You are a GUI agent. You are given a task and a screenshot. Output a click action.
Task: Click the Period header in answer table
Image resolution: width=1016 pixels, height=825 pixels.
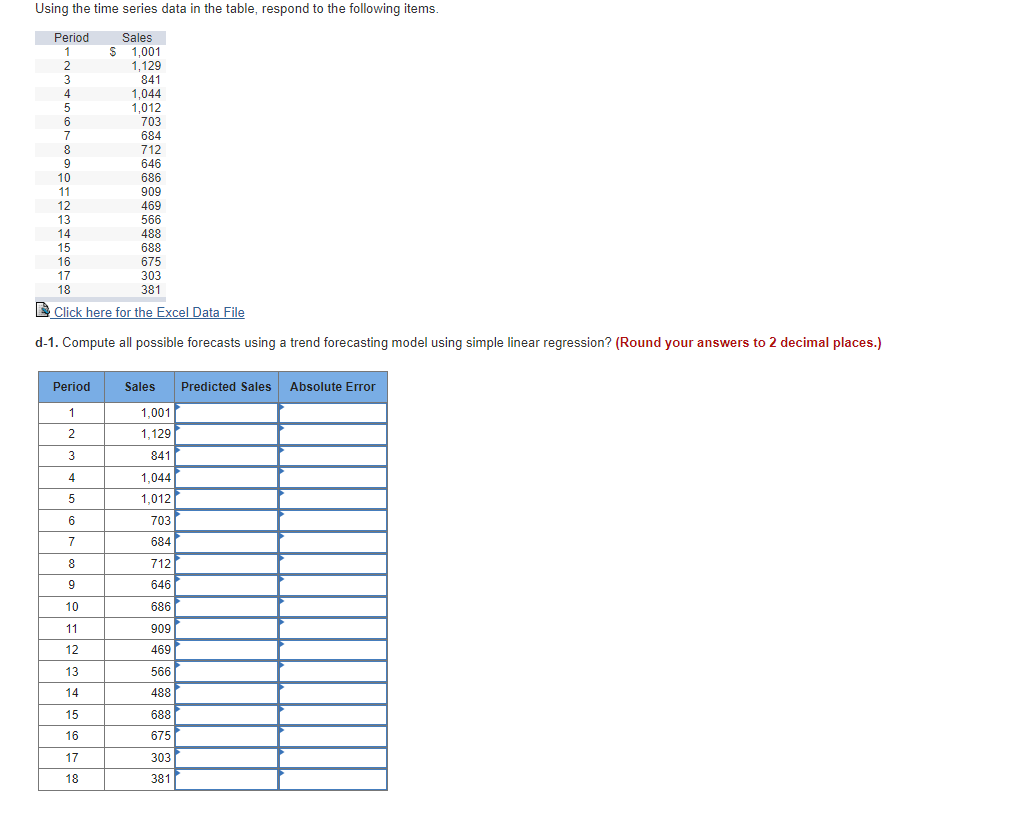point(71,387)
